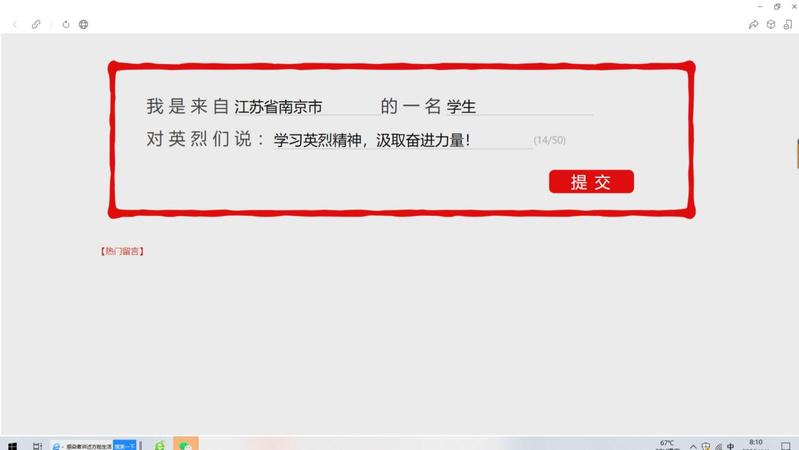Open the green browser icon in the taskbar
The image size is (799, 450).
[160, 445]
